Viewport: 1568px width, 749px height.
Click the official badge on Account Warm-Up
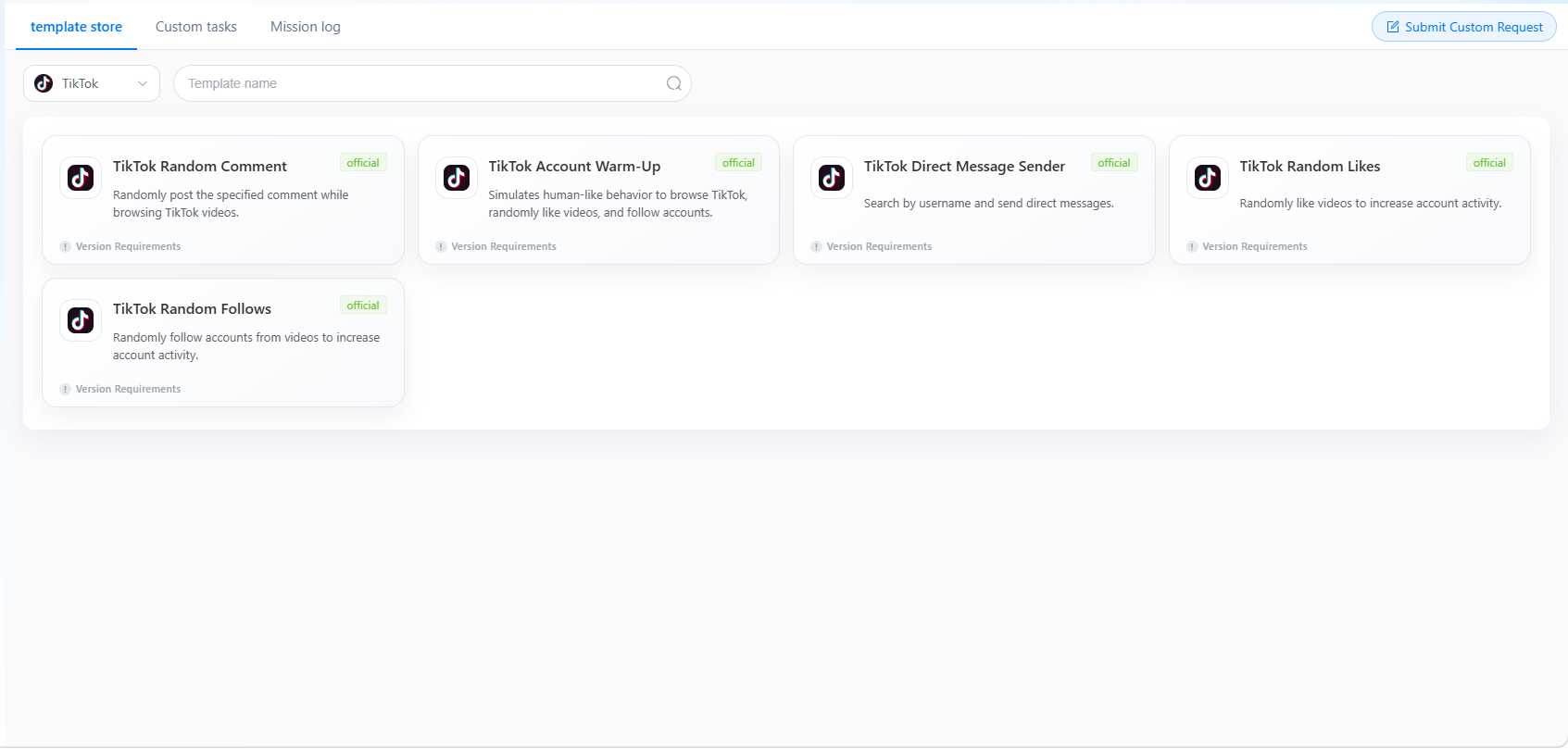pos(738,163)
